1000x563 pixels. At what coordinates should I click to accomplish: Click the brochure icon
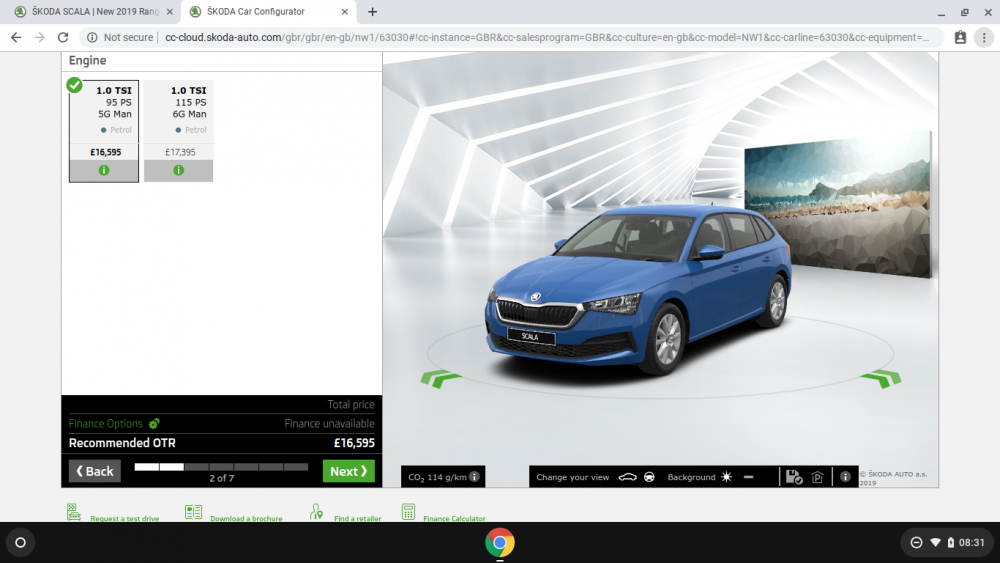point(193,512)
